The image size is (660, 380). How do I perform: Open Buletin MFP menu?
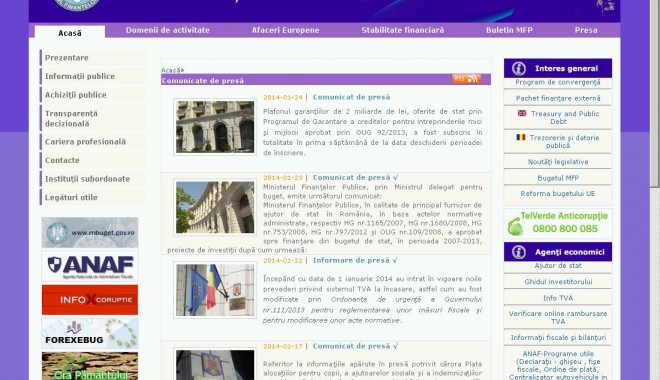509,30
